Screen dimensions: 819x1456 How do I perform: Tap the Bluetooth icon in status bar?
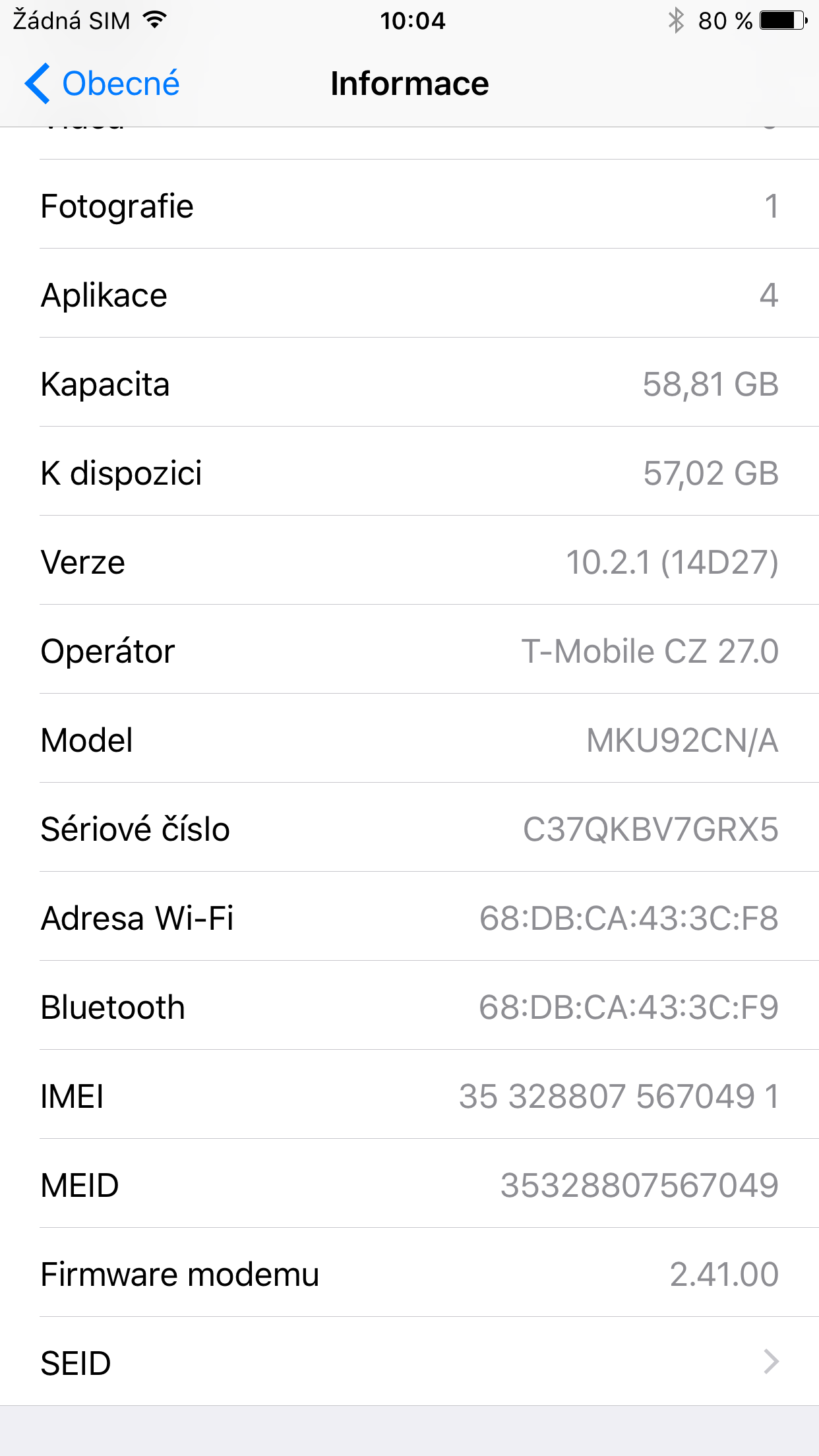coord(676,20)
